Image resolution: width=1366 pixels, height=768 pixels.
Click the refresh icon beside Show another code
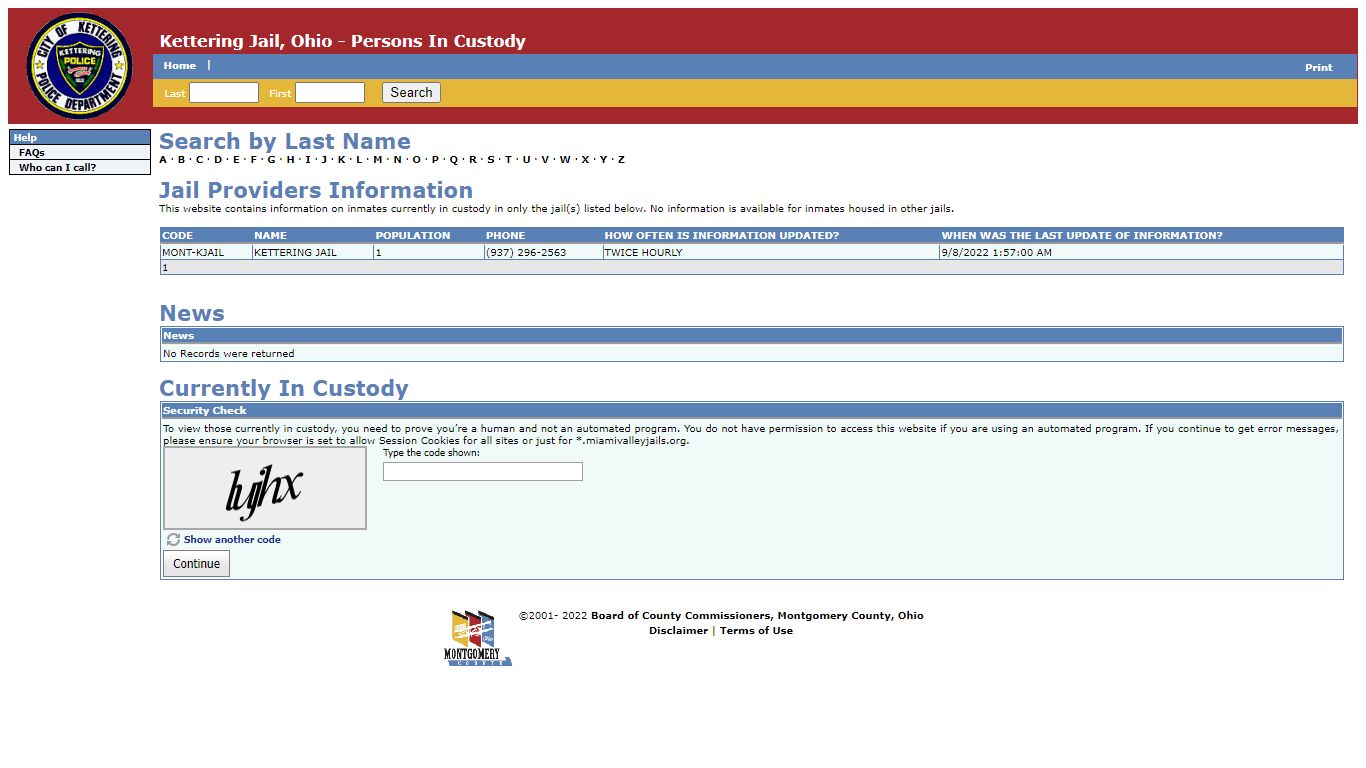173,540
